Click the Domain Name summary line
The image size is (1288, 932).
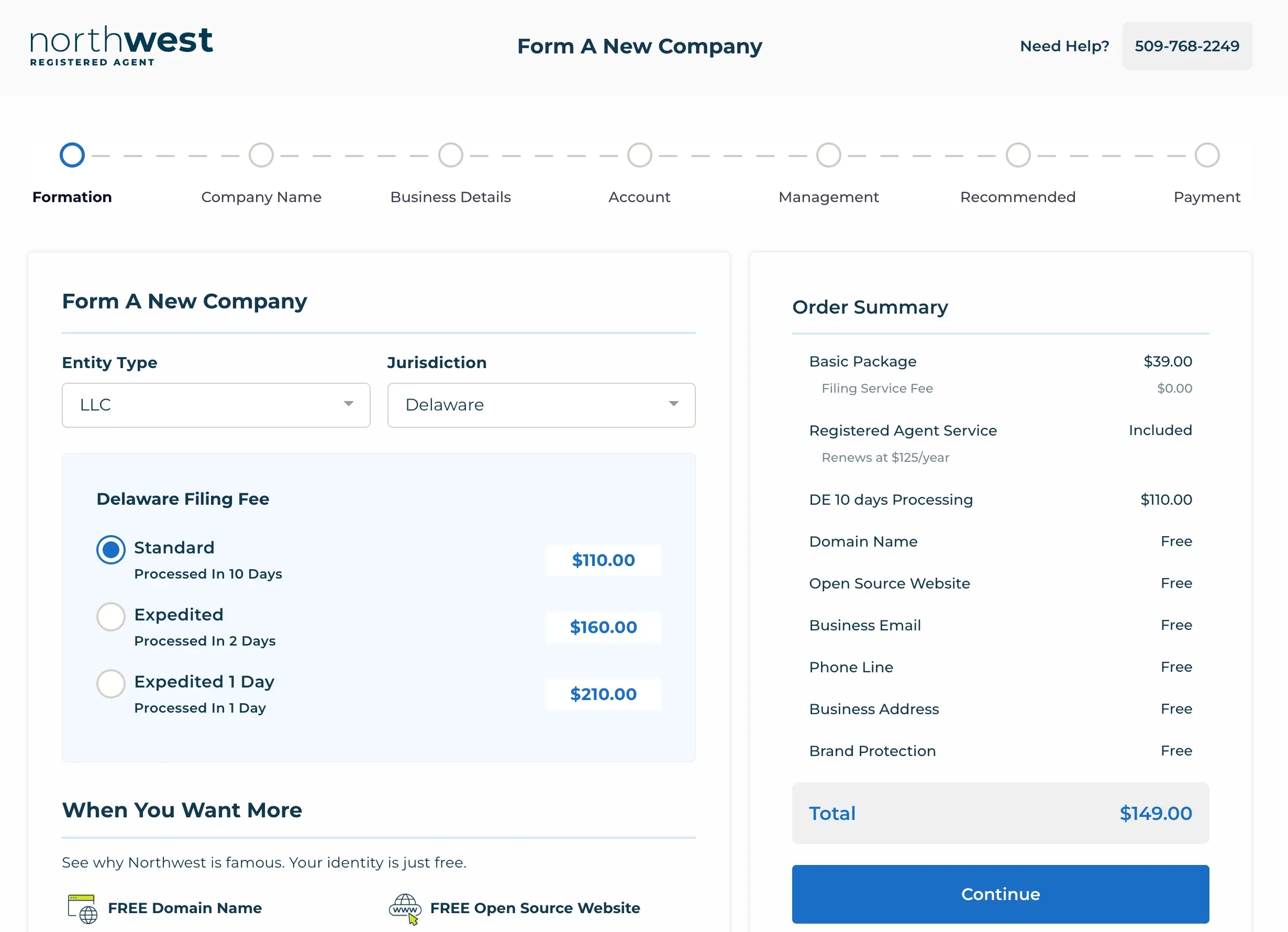tap(1000, 542)
